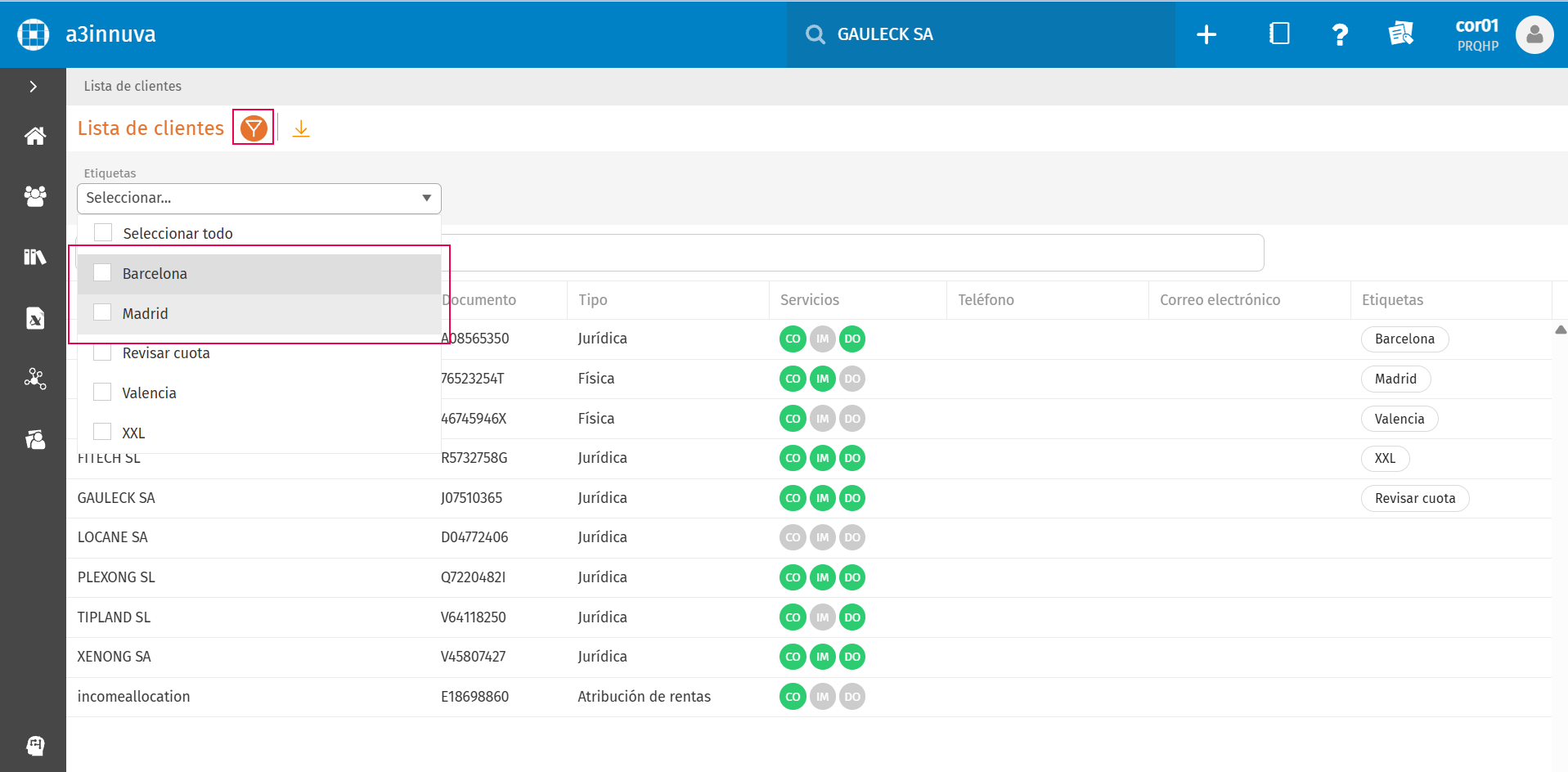
Task: Click the Lista de clientes breadcrumb
Action: (x=133, y=86)
